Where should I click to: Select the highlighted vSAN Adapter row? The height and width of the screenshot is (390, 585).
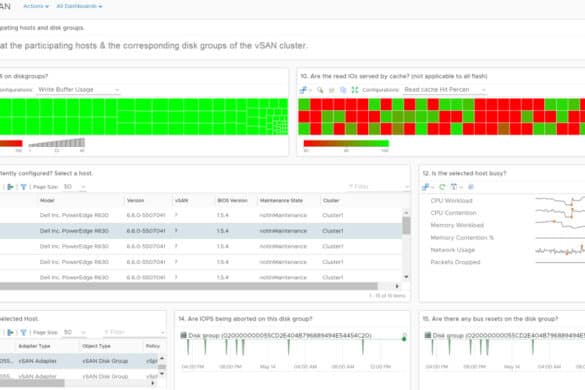79,361
